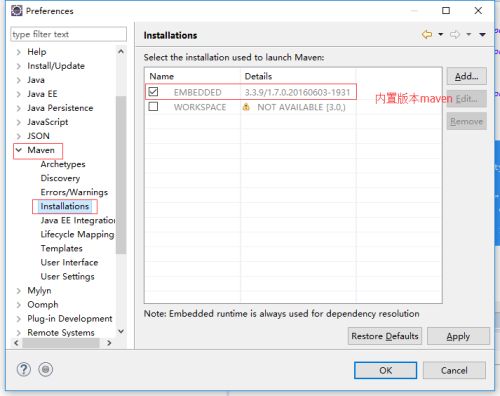Screen dimensions: 500x396
Task: Click the Add... button
Action: click(x=467, y=76)
